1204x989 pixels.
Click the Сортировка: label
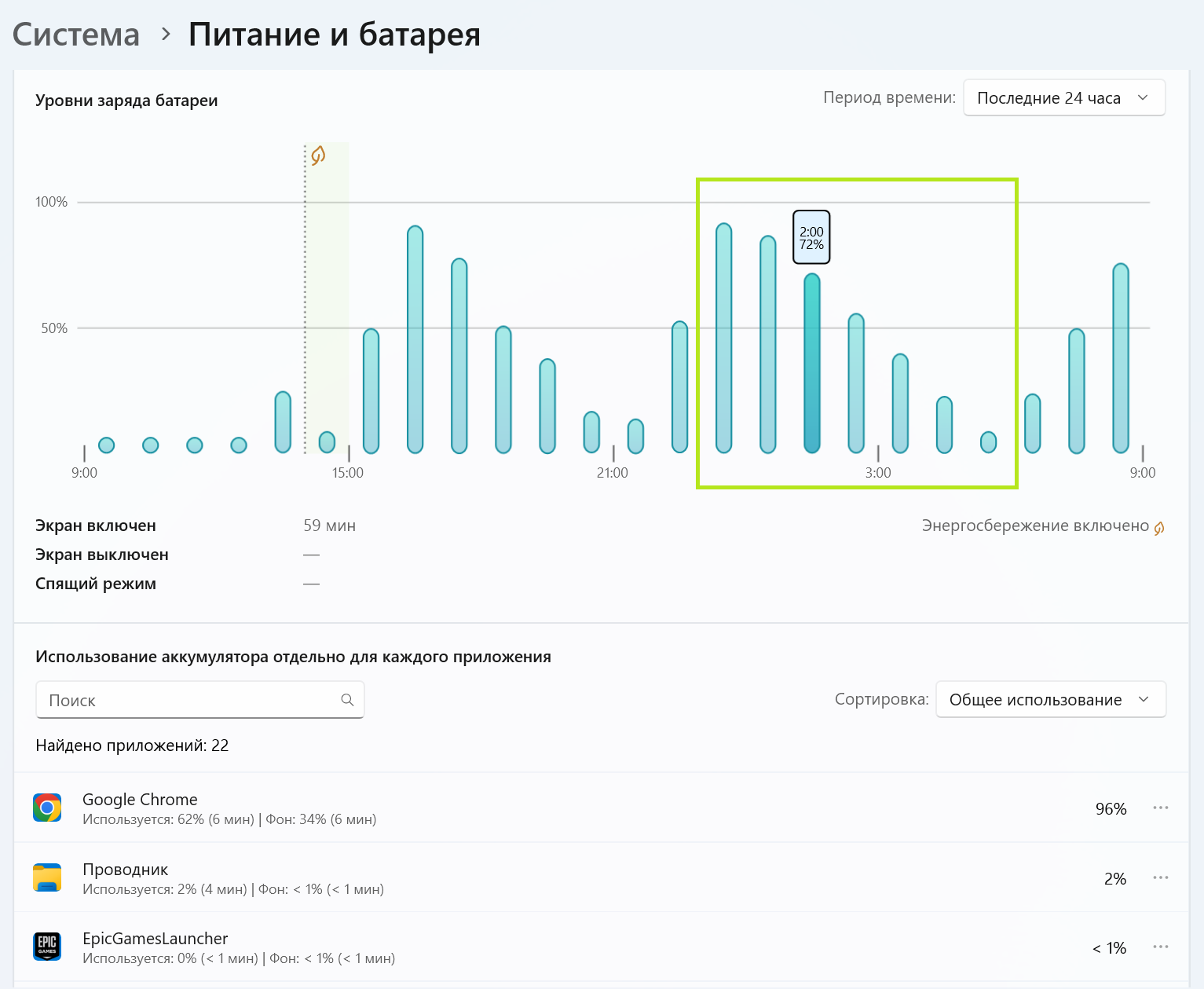click(x=881, y=699)
